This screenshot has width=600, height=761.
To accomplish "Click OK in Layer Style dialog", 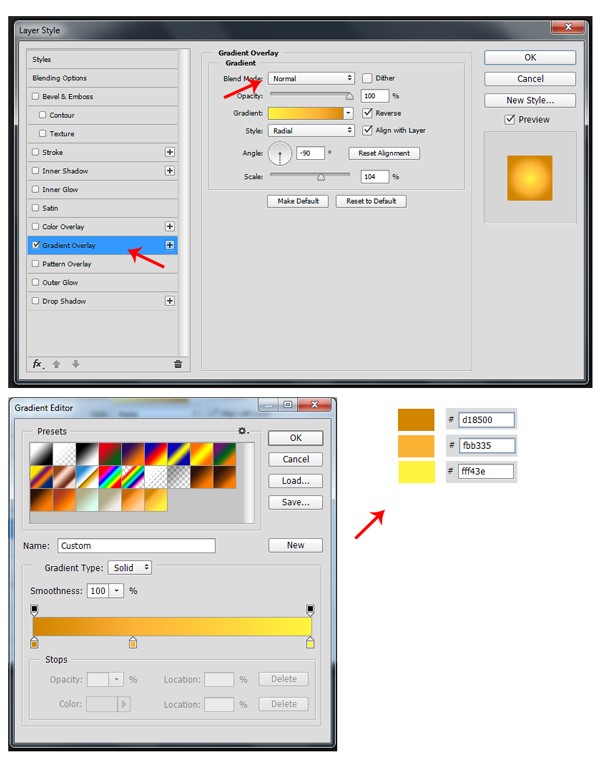I will [530, 57].
